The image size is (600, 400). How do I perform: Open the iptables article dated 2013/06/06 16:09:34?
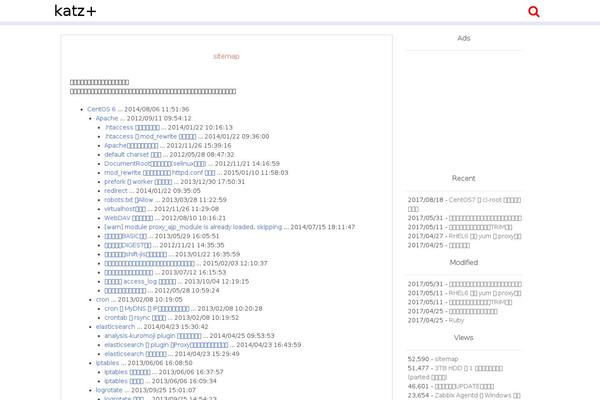click(124, 381)
